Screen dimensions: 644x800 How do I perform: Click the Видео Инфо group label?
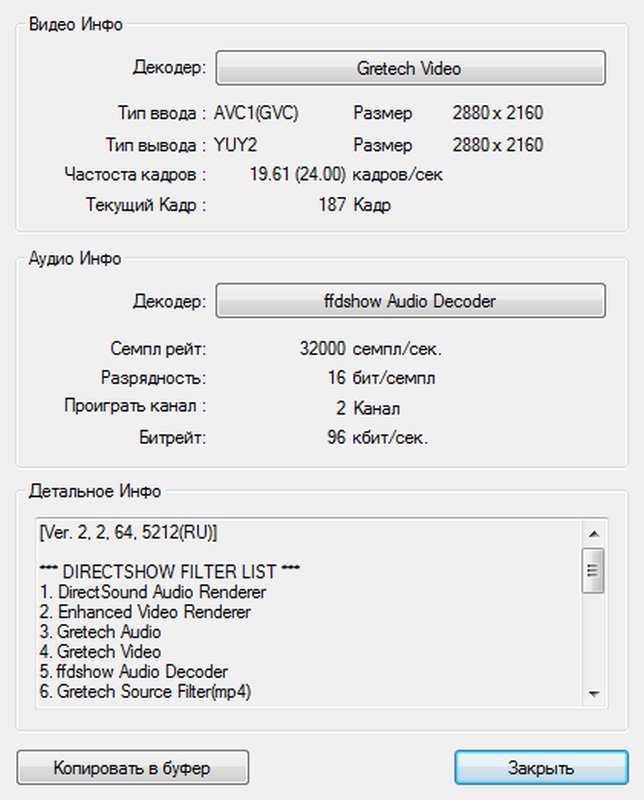(76, 24)
